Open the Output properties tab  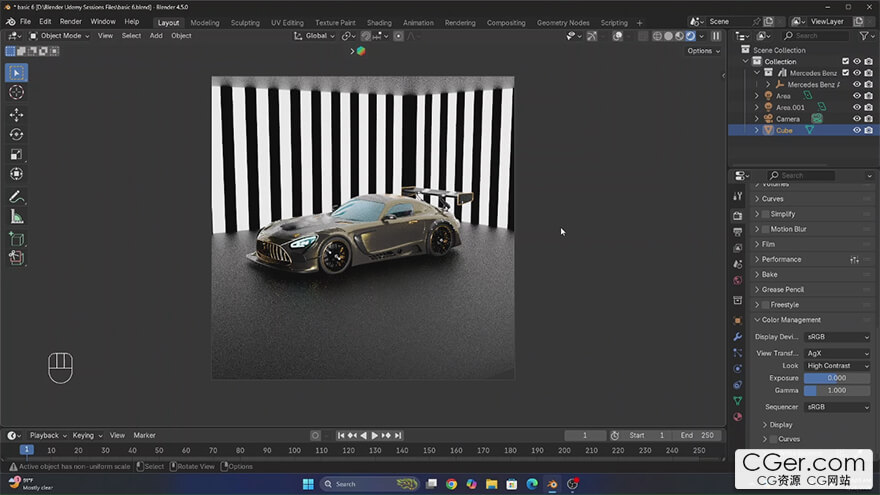737,232
